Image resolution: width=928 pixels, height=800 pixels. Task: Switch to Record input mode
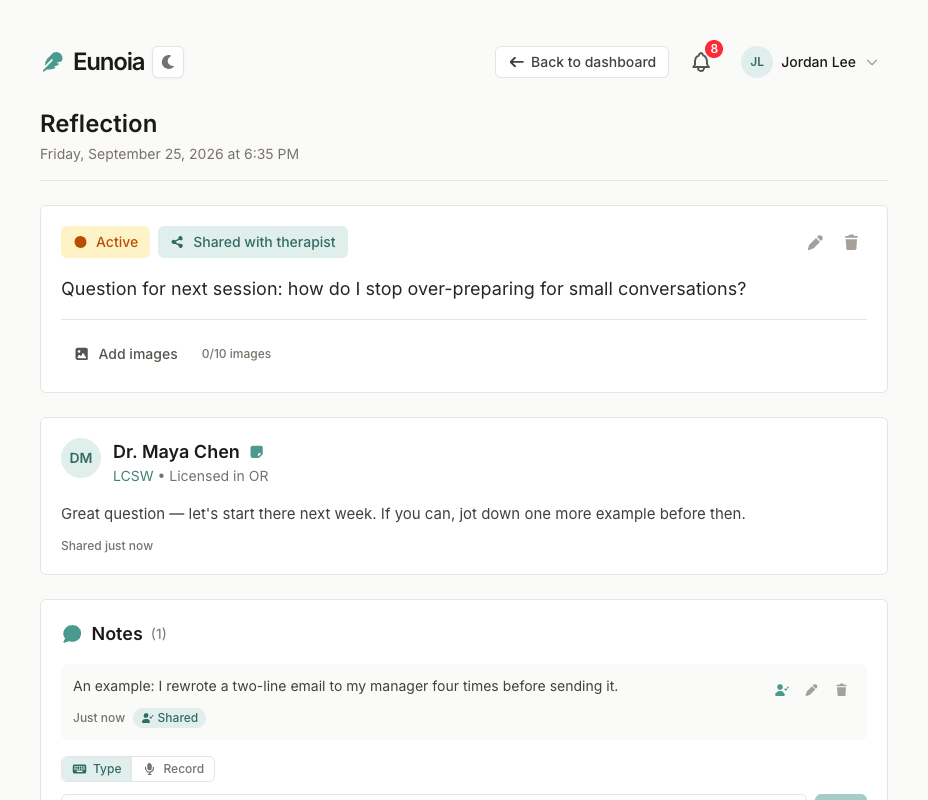pos(173,769)
